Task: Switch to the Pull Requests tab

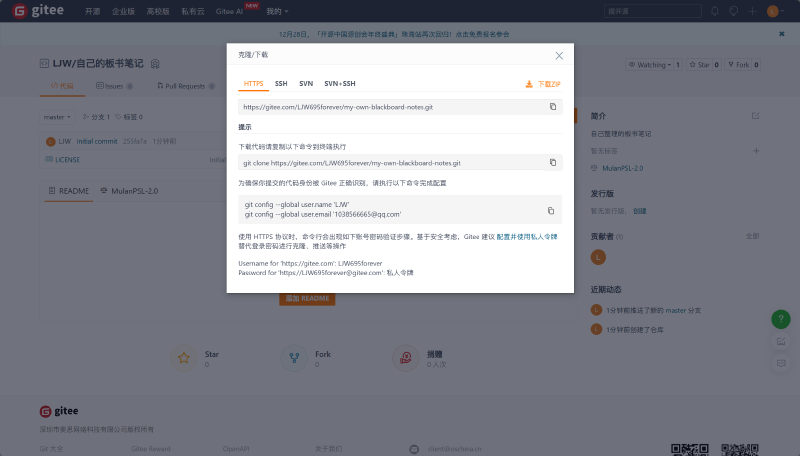Action: coord(186,86)
